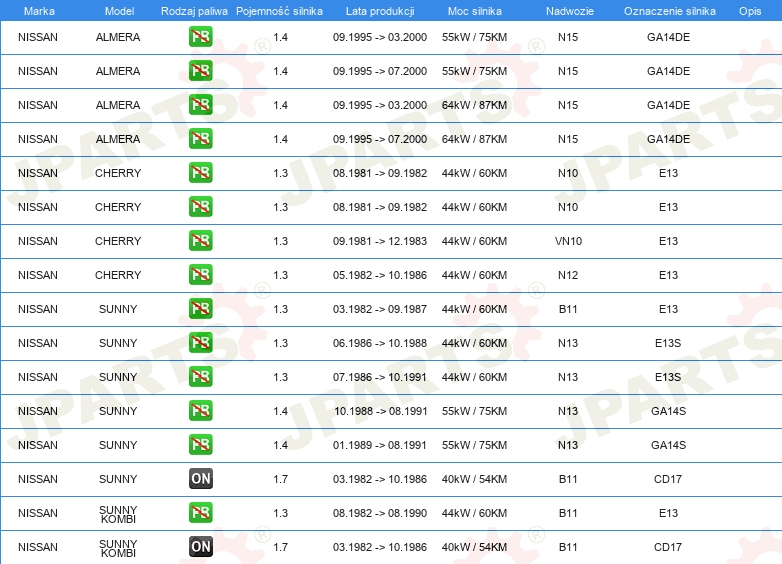Select the VN10 body cell
Viewport: 782px width, 564px height.
coord(568,241)
